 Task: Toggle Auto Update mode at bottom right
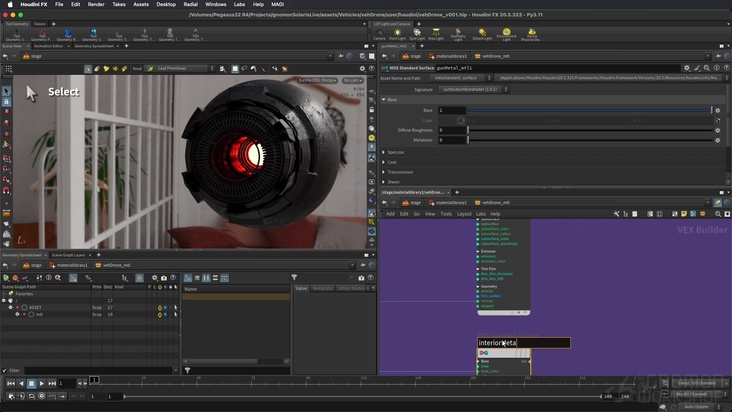(x=696, y=407)
